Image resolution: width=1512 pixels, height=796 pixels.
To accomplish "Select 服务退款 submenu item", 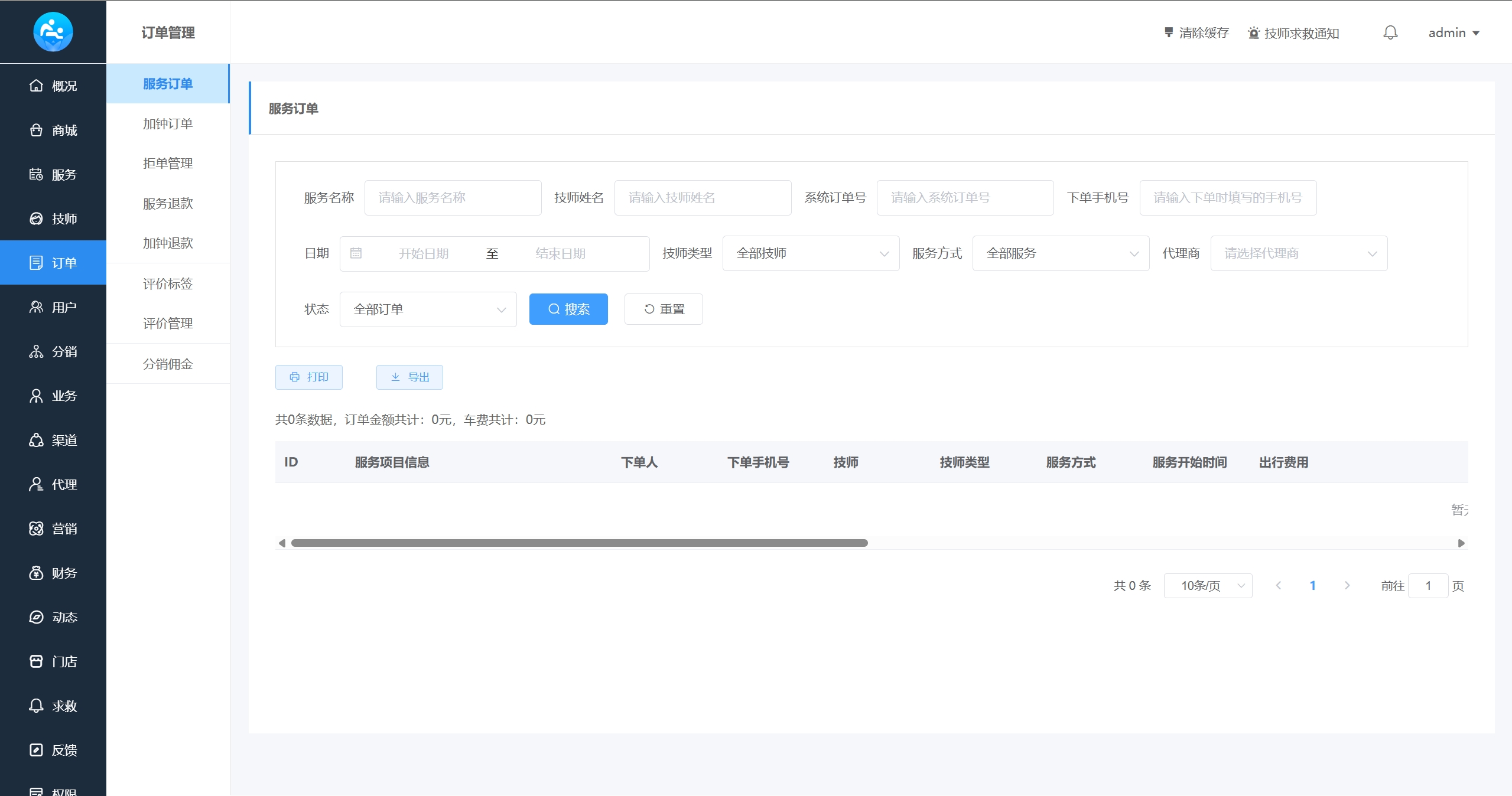I will pos(168,204).
